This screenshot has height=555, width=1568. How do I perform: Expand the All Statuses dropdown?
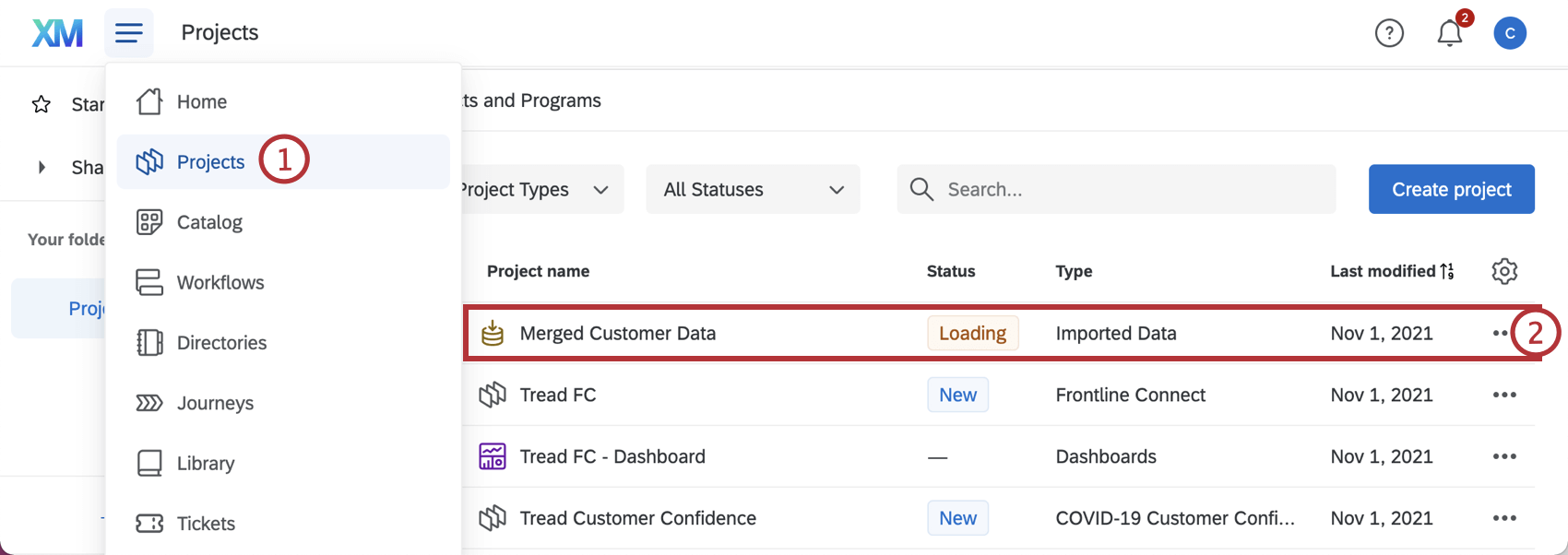pyautogui.click(x=753, y=190)
